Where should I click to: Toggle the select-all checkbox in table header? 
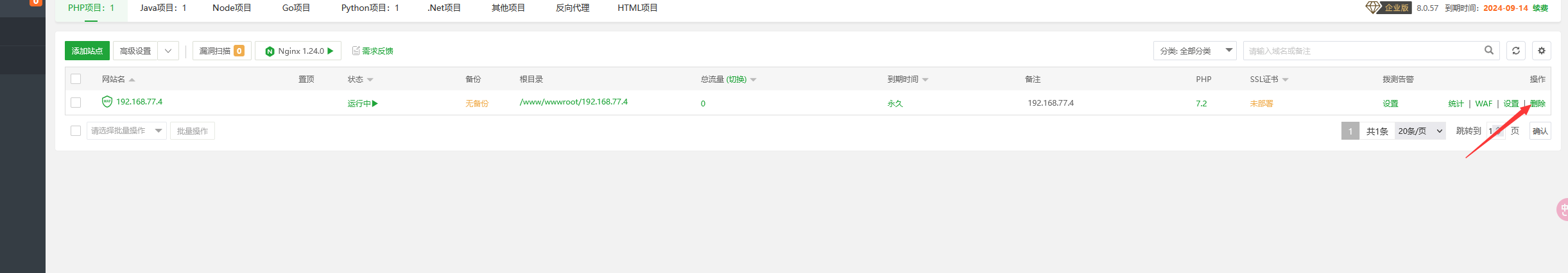coord(76,79)
